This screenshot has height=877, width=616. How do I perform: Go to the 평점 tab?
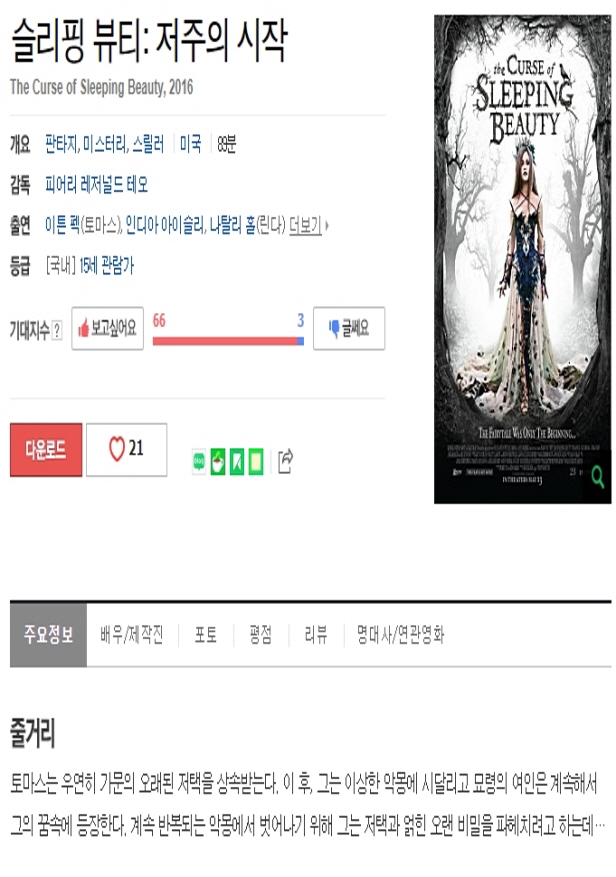pos(261,635)
